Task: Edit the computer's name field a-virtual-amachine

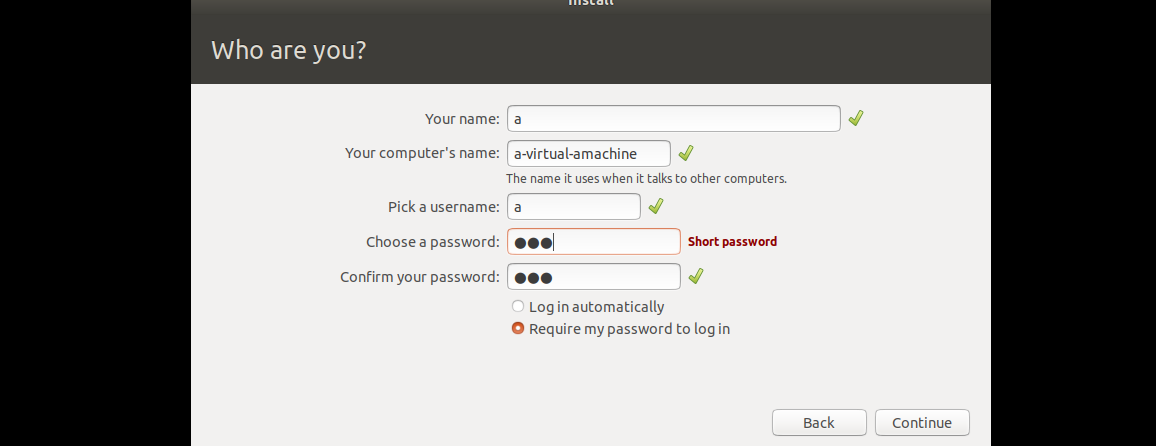Action: [588, 153]
